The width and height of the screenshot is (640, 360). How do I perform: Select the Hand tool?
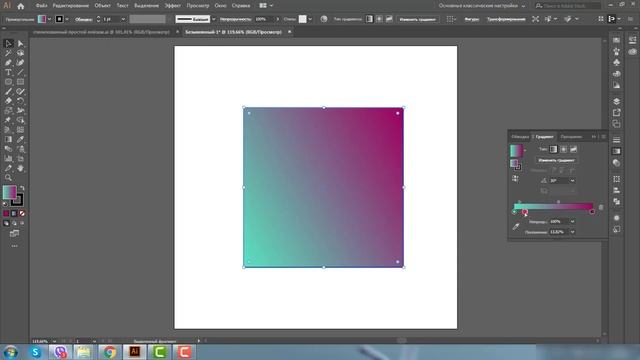tap(20, 168)
